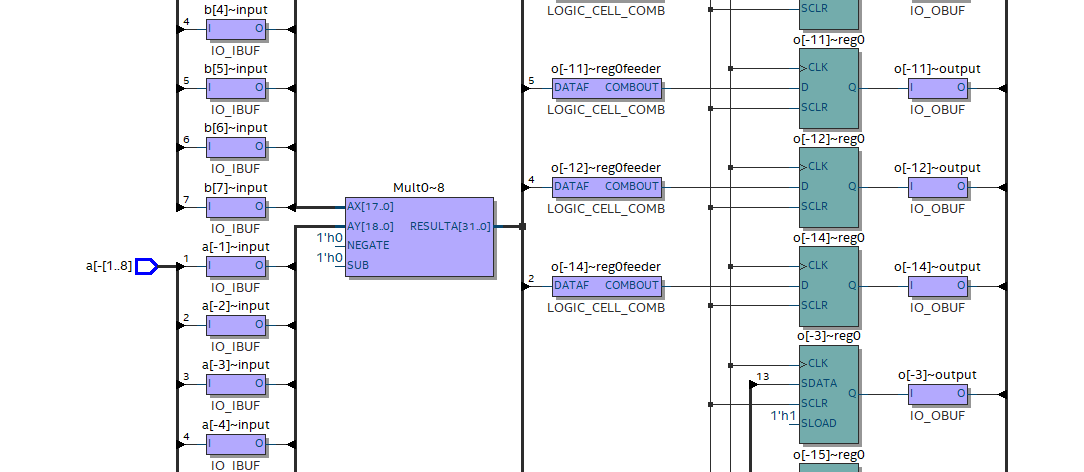Select the o[-11]~reg0 register block
Screen dimensions: 1084x472
click(829, 88)
